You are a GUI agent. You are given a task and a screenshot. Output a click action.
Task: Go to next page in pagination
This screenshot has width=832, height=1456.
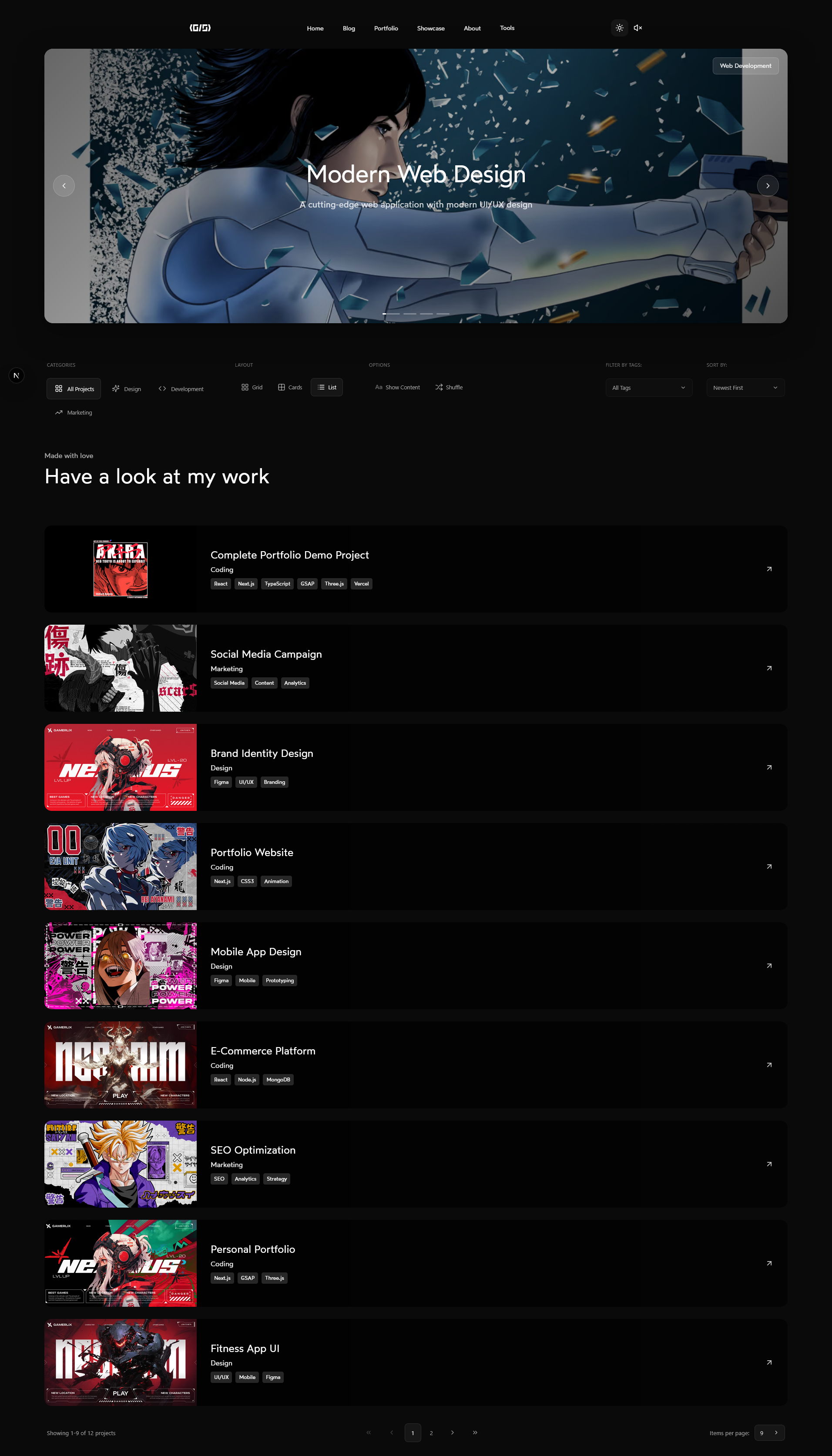(x=452, y=1432)
